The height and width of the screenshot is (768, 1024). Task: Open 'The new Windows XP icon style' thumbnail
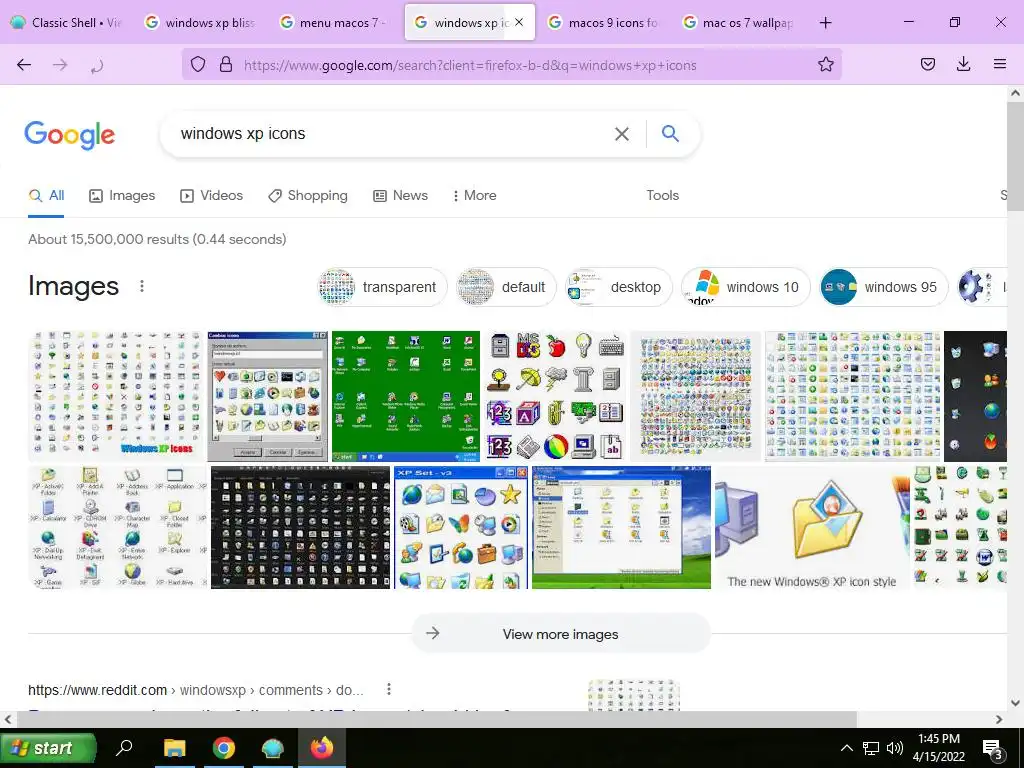(812, 527)
